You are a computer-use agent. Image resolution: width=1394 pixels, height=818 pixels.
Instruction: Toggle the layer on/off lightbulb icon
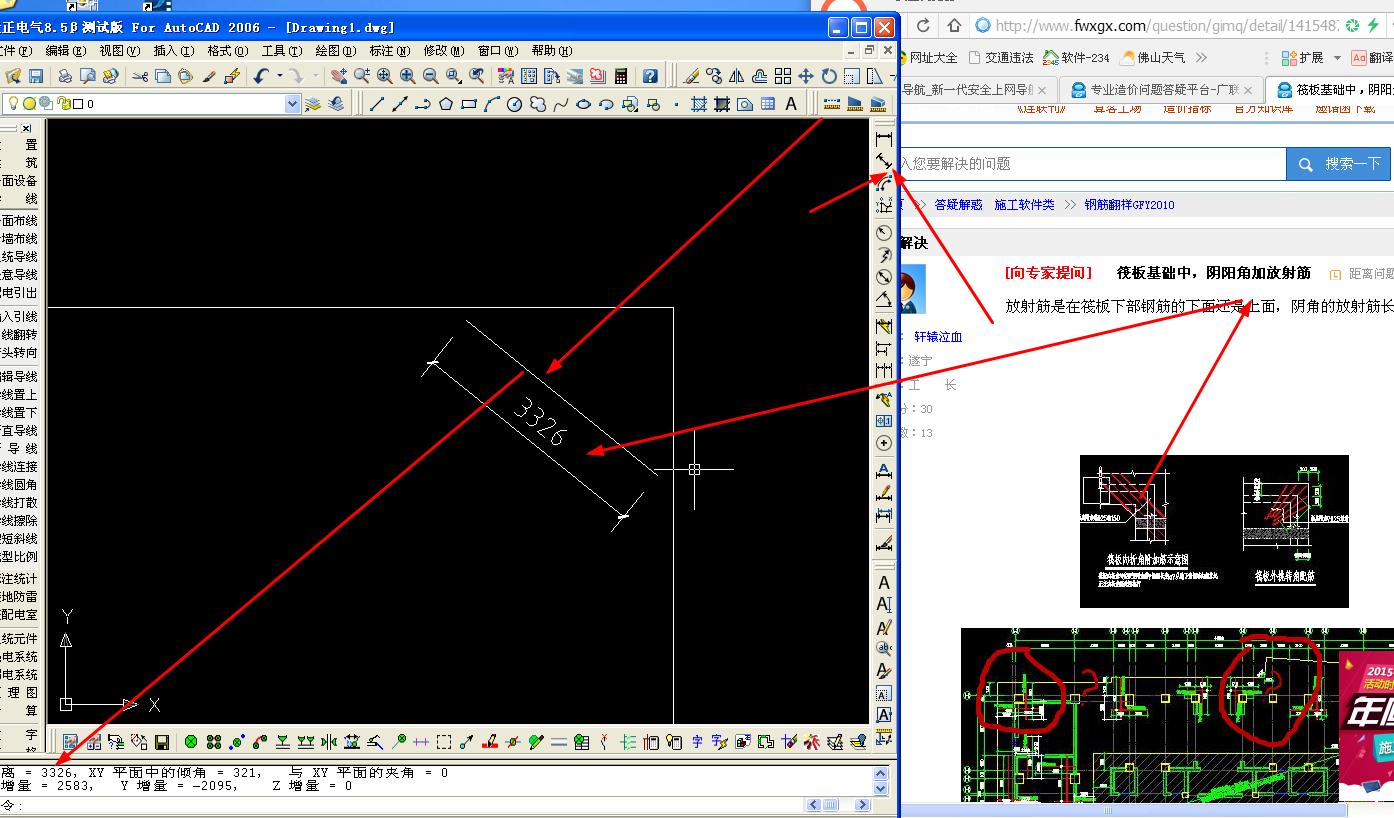tap(14, 103)
